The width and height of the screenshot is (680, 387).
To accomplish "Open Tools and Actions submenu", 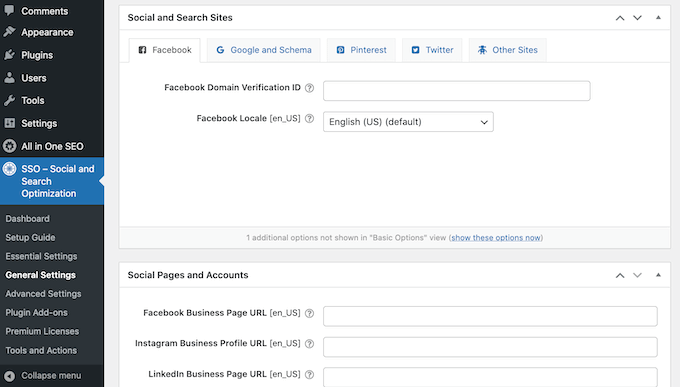I will click(x=41, y=350).
